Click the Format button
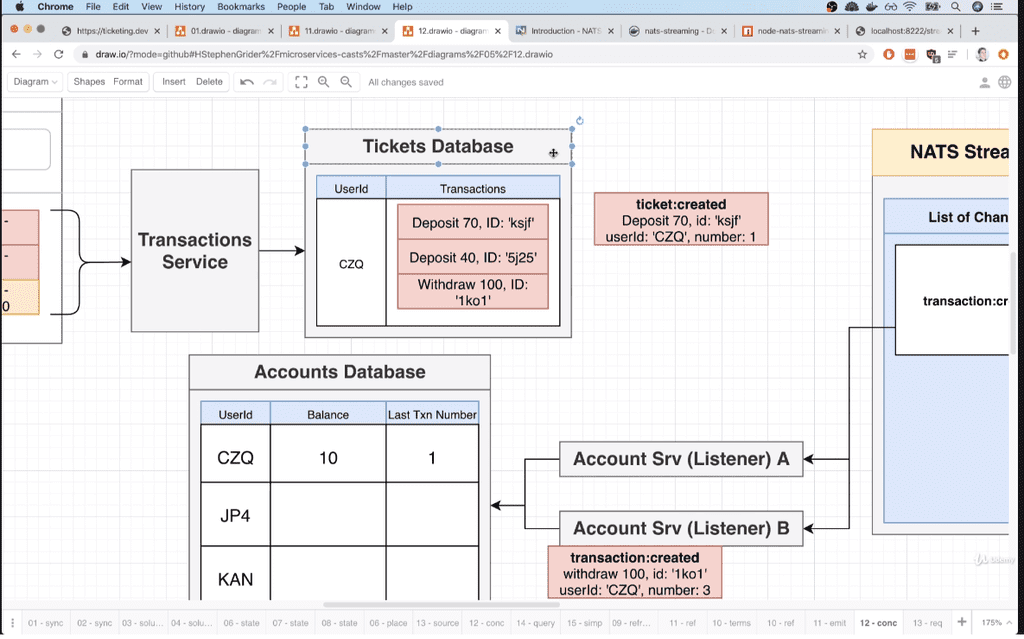Viewport: 1024px width, 639px height. [128, 82]
